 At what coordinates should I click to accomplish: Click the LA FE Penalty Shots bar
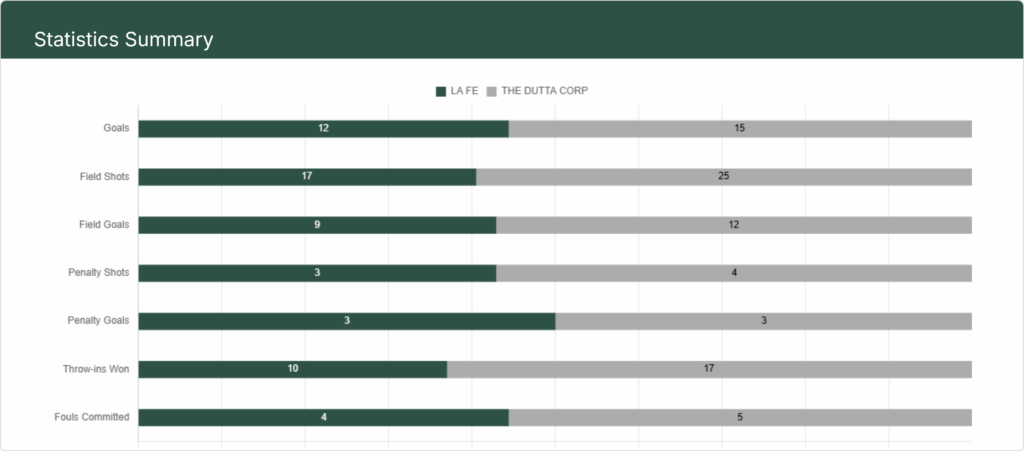(x=317, y=273)
